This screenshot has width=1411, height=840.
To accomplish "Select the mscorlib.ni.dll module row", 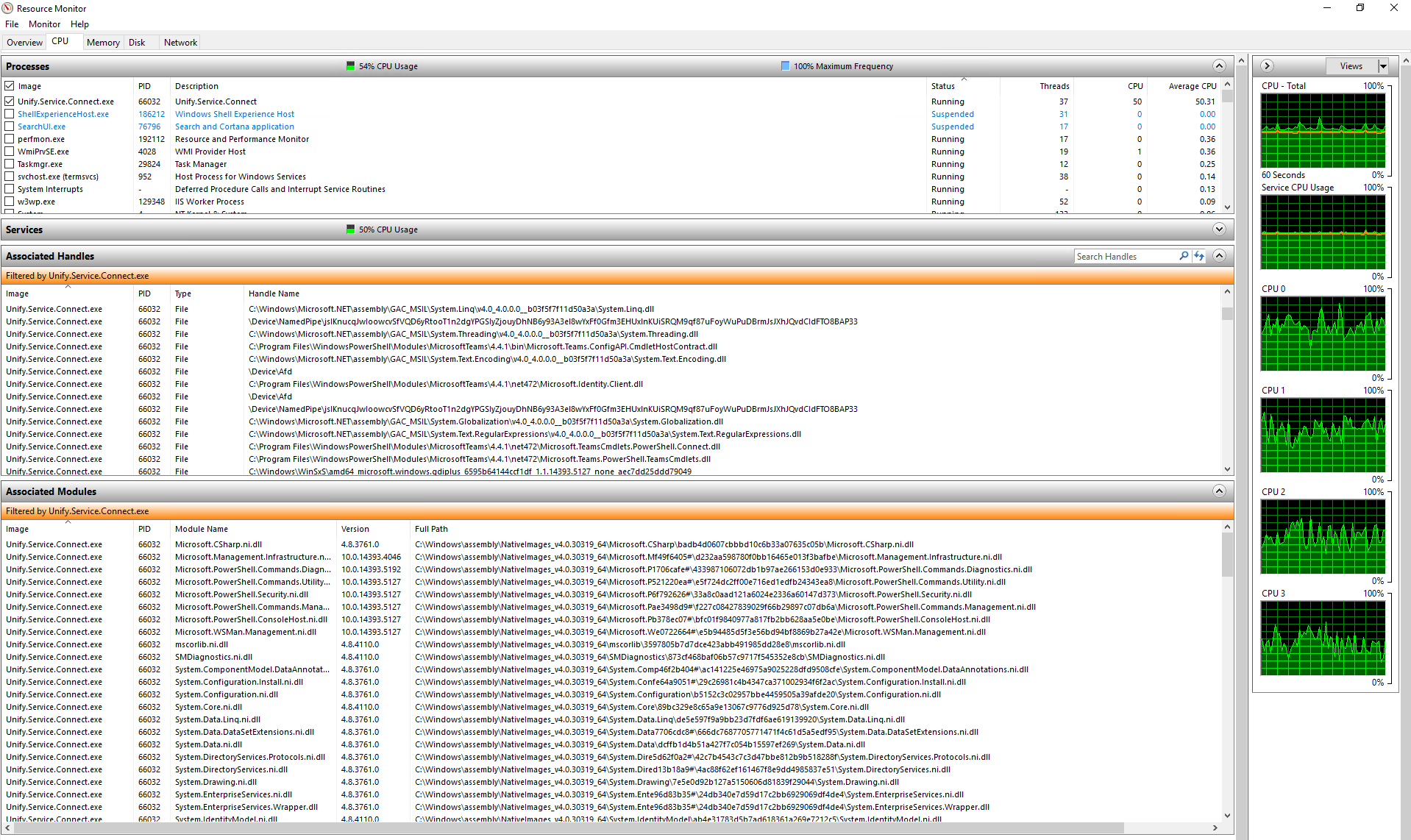I will (x=611, y=644).
